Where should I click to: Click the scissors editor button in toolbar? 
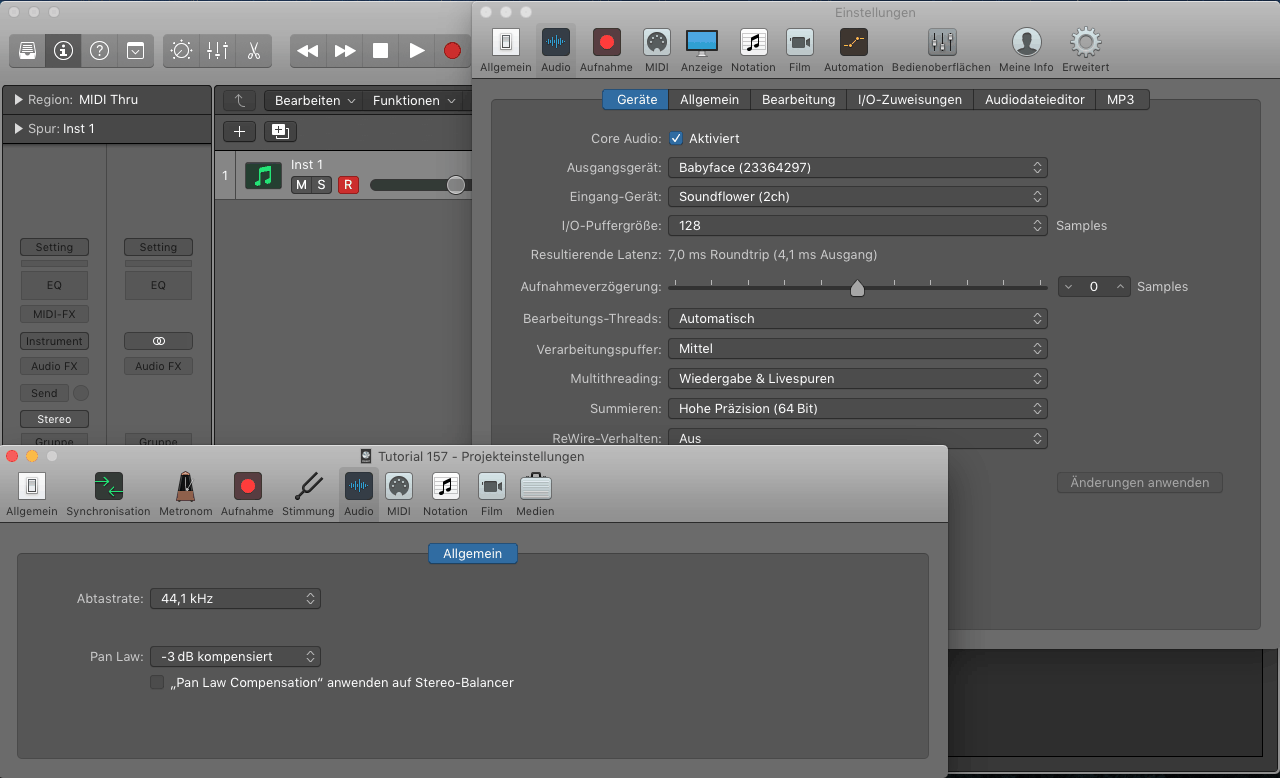pos(254,50)
